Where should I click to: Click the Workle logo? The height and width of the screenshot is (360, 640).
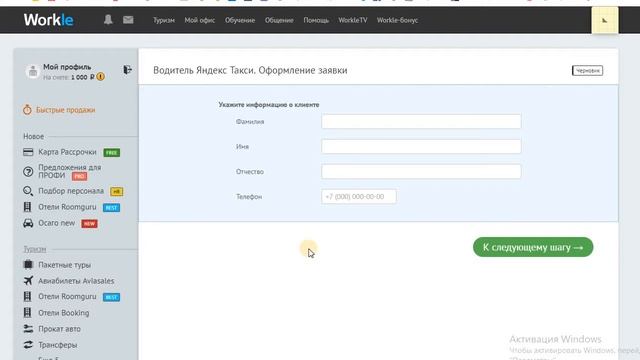pos(48,20)
